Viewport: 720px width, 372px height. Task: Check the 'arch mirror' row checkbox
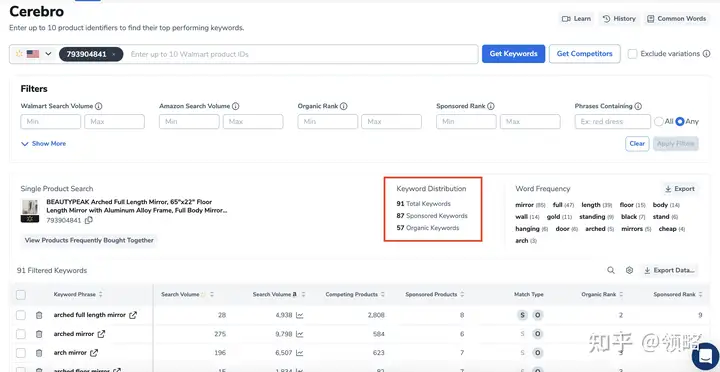pos(21,353)
